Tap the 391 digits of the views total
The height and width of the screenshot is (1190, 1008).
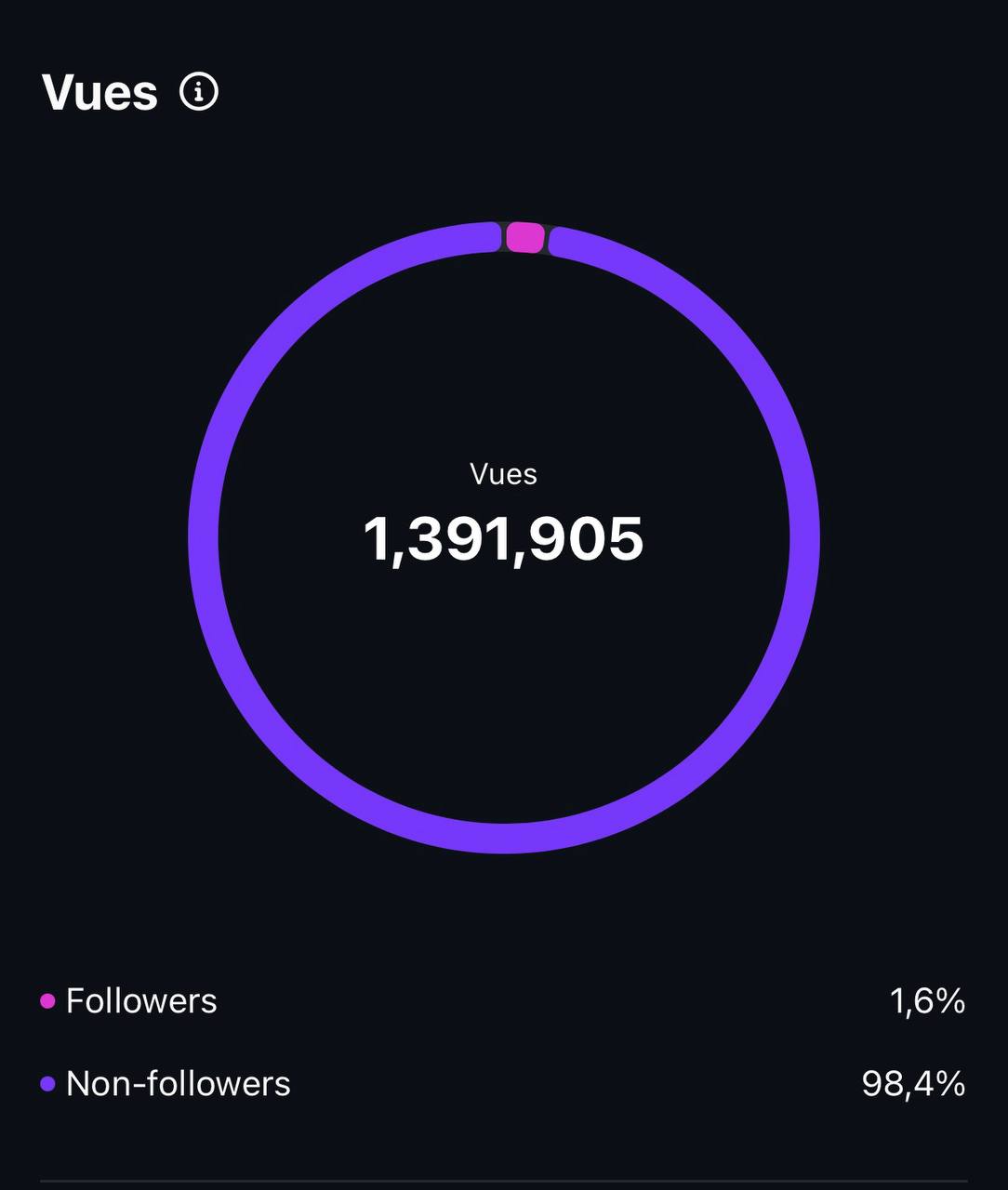tap(458, 539)
